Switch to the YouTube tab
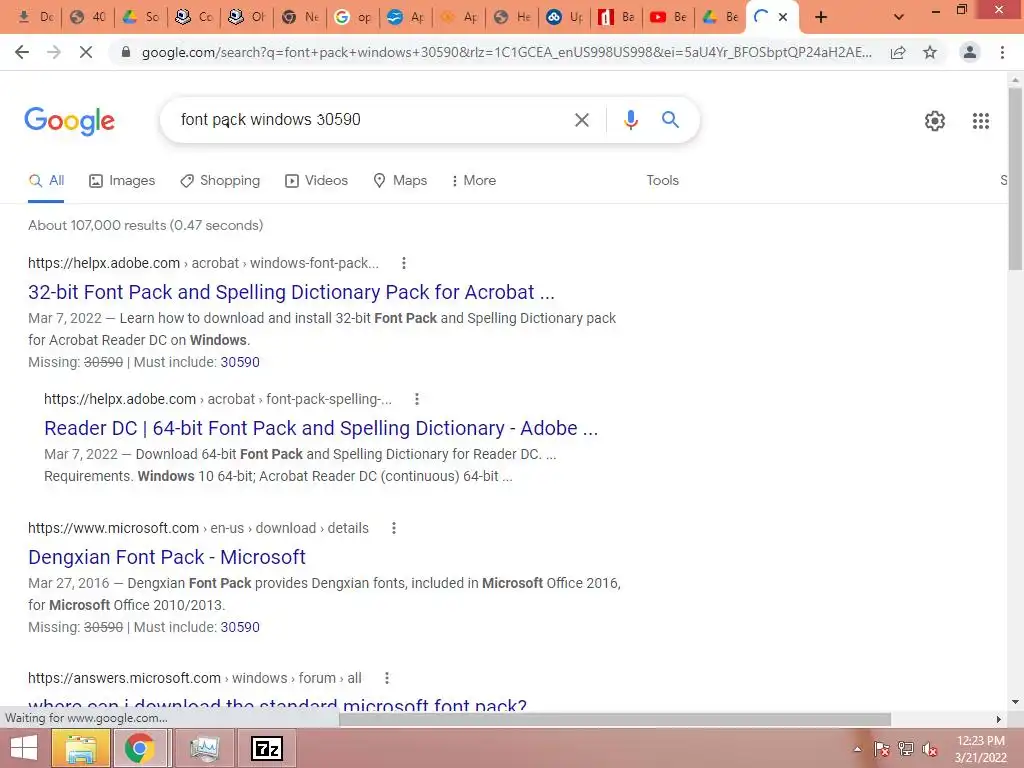Viewport: 1024px width, 768px height. [x=669, y=17]
